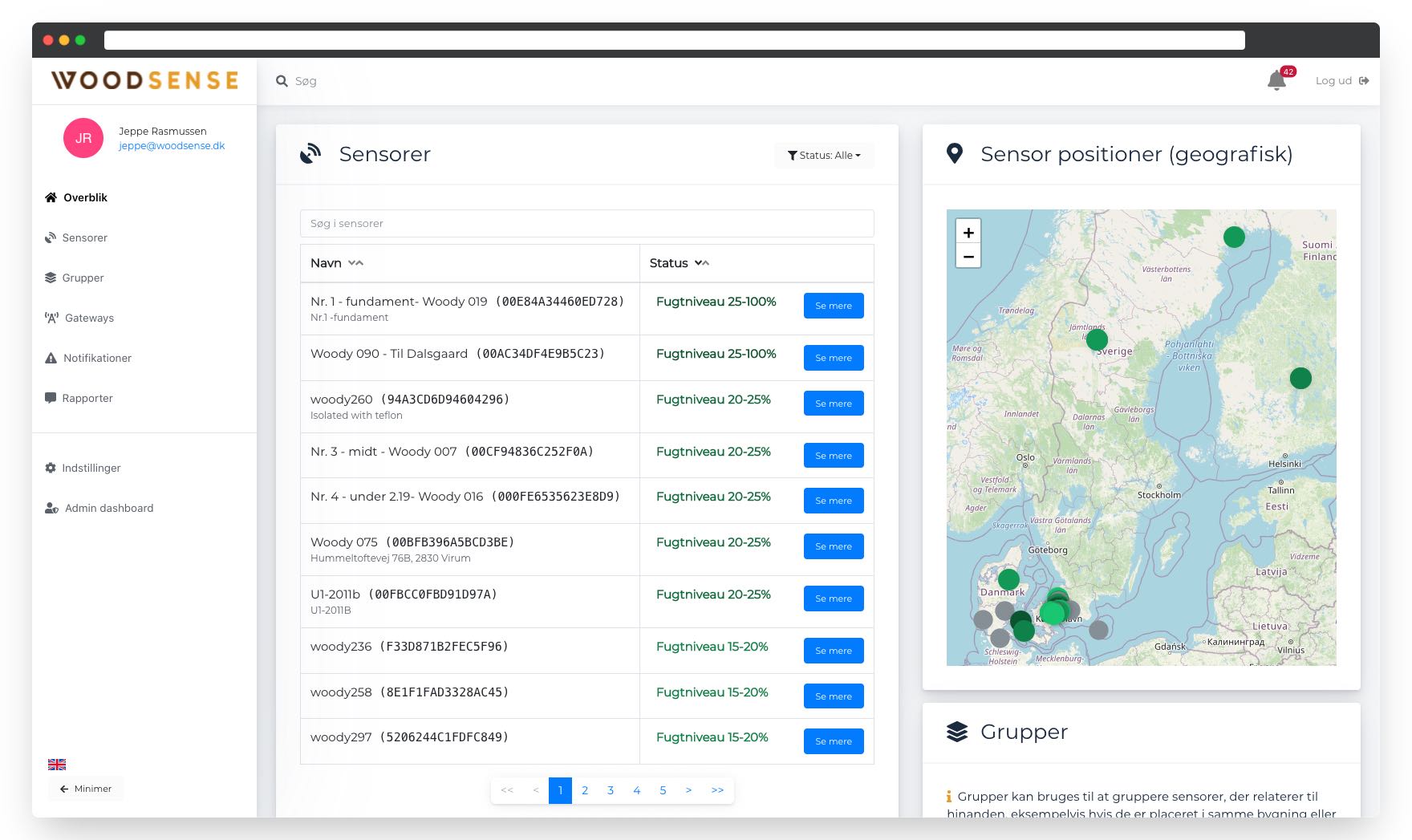Go to Notifikationer in sidebar

pyautogui.click(x=97, y=359)
